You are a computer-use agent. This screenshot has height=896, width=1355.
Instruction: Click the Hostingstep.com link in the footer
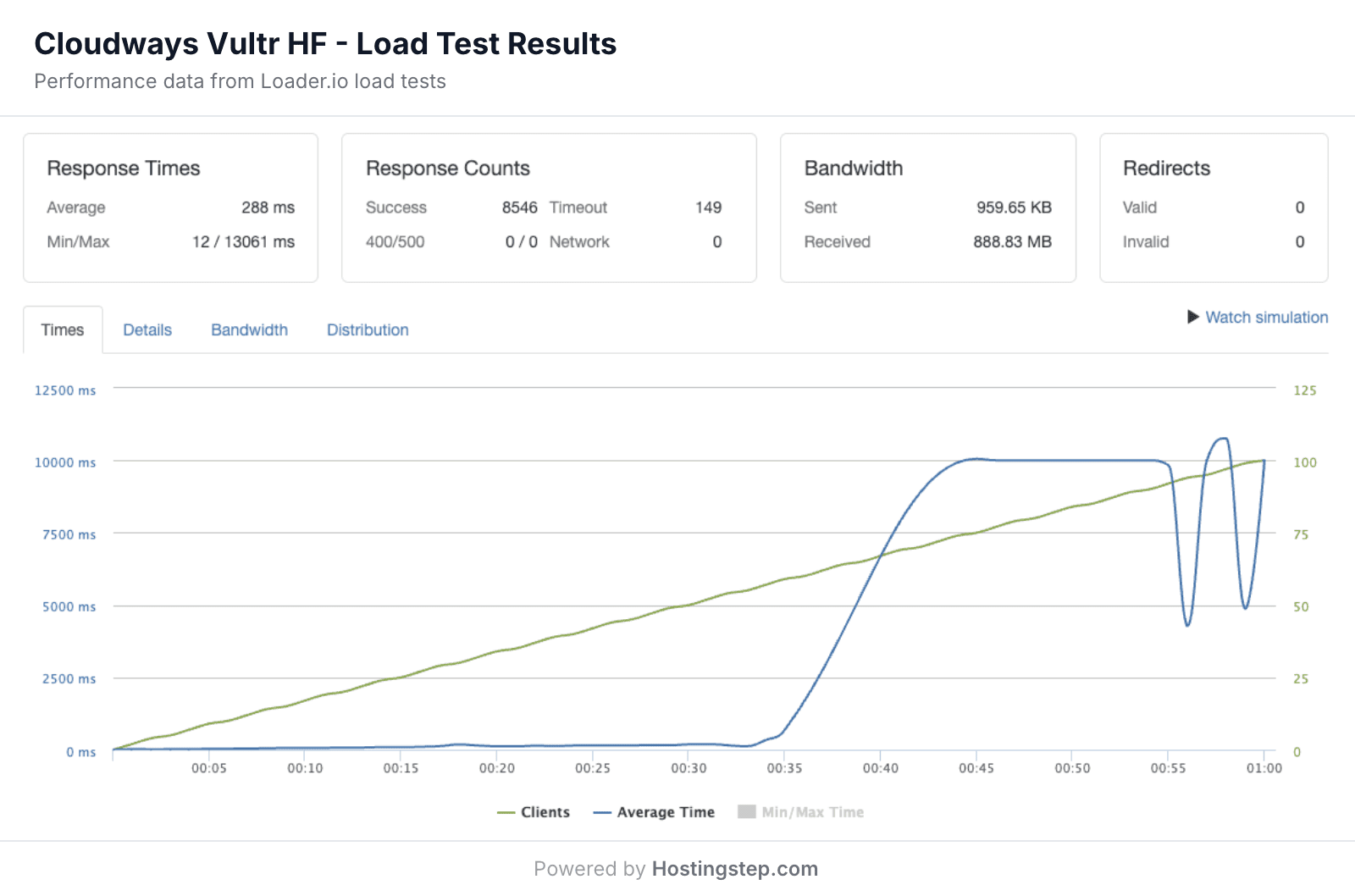point(733,868)
